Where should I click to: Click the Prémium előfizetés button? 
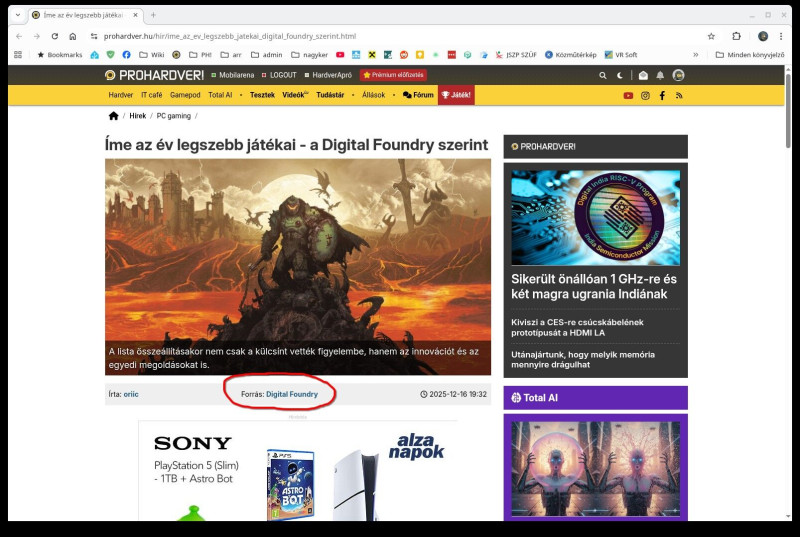tap(393, 75)
